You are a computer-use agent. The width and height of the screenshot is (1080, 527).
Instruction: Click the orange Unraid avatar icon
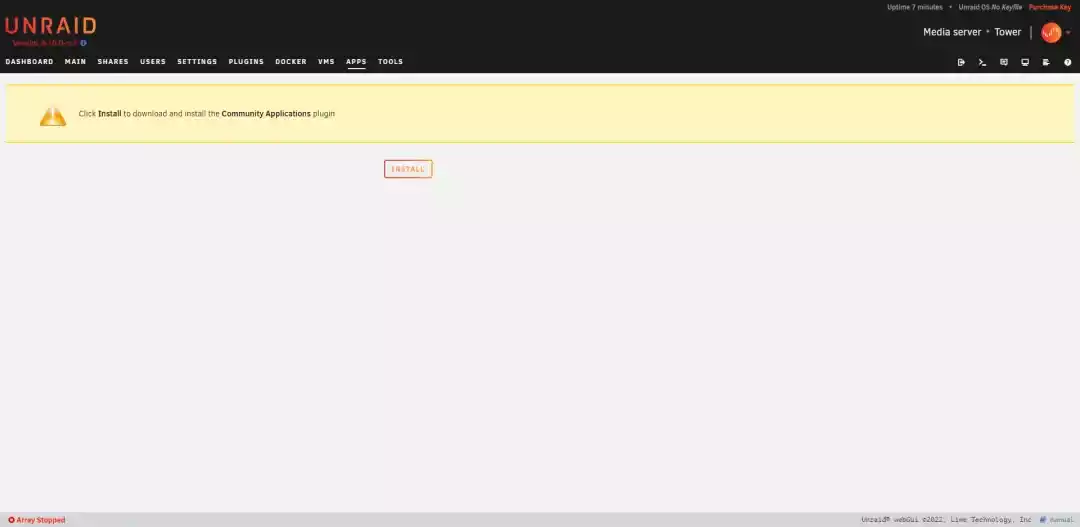tap(1050, 32)
